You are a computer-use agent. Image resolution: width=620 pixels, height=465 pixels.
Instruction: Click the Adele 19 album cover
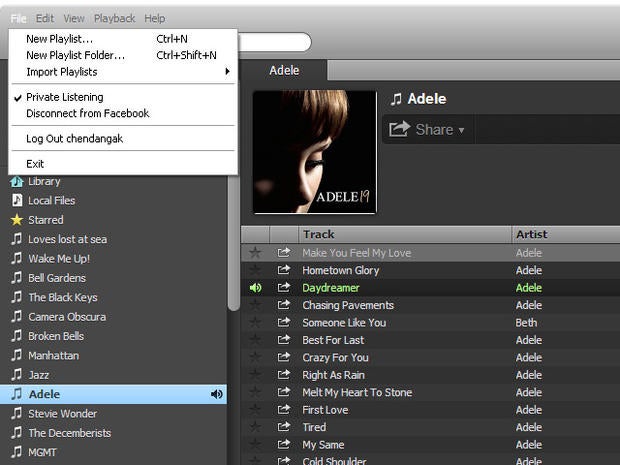pyautogui.click(x=315, y=152)
